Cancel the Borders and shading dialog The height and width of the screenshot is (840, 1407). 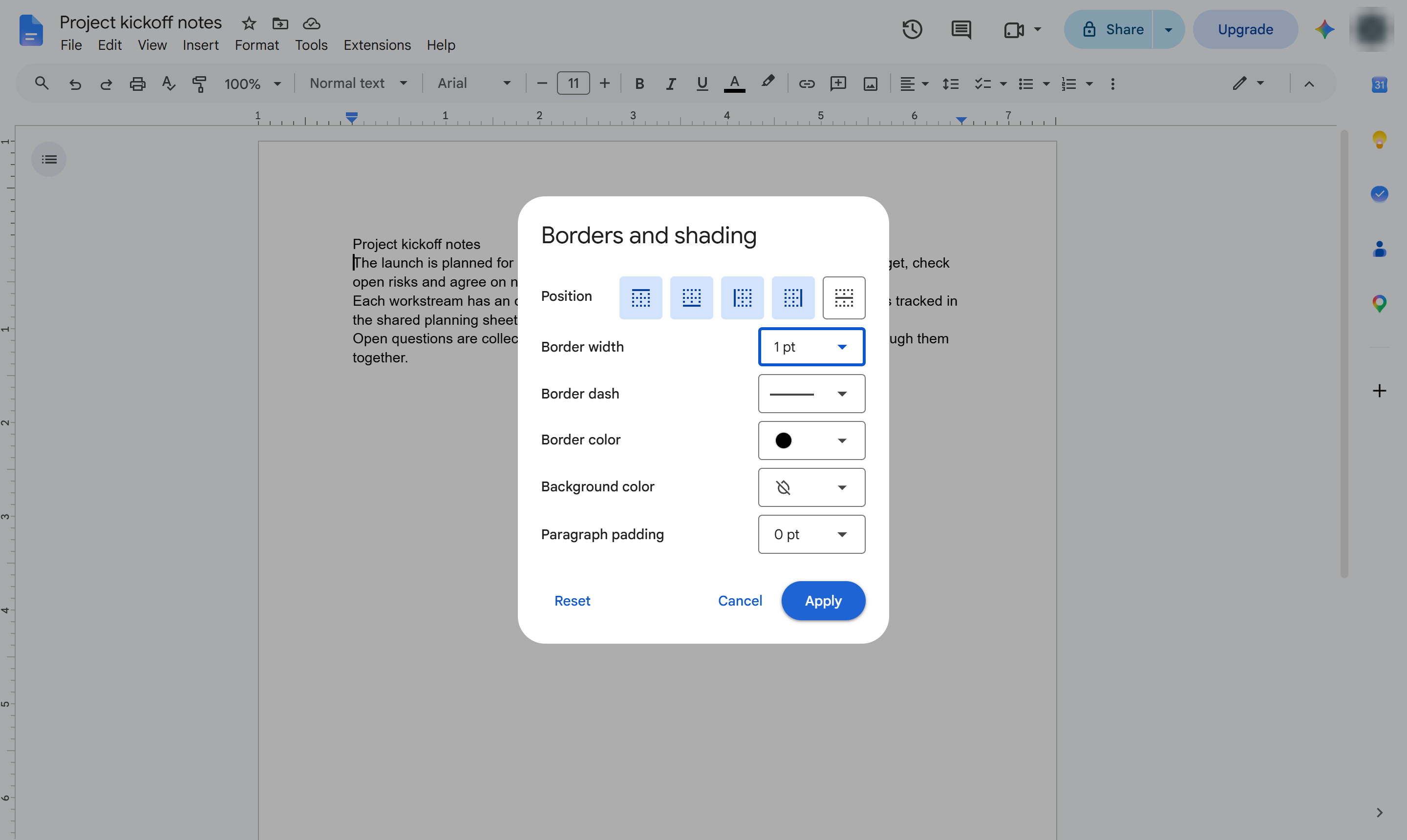click(740, 601)
